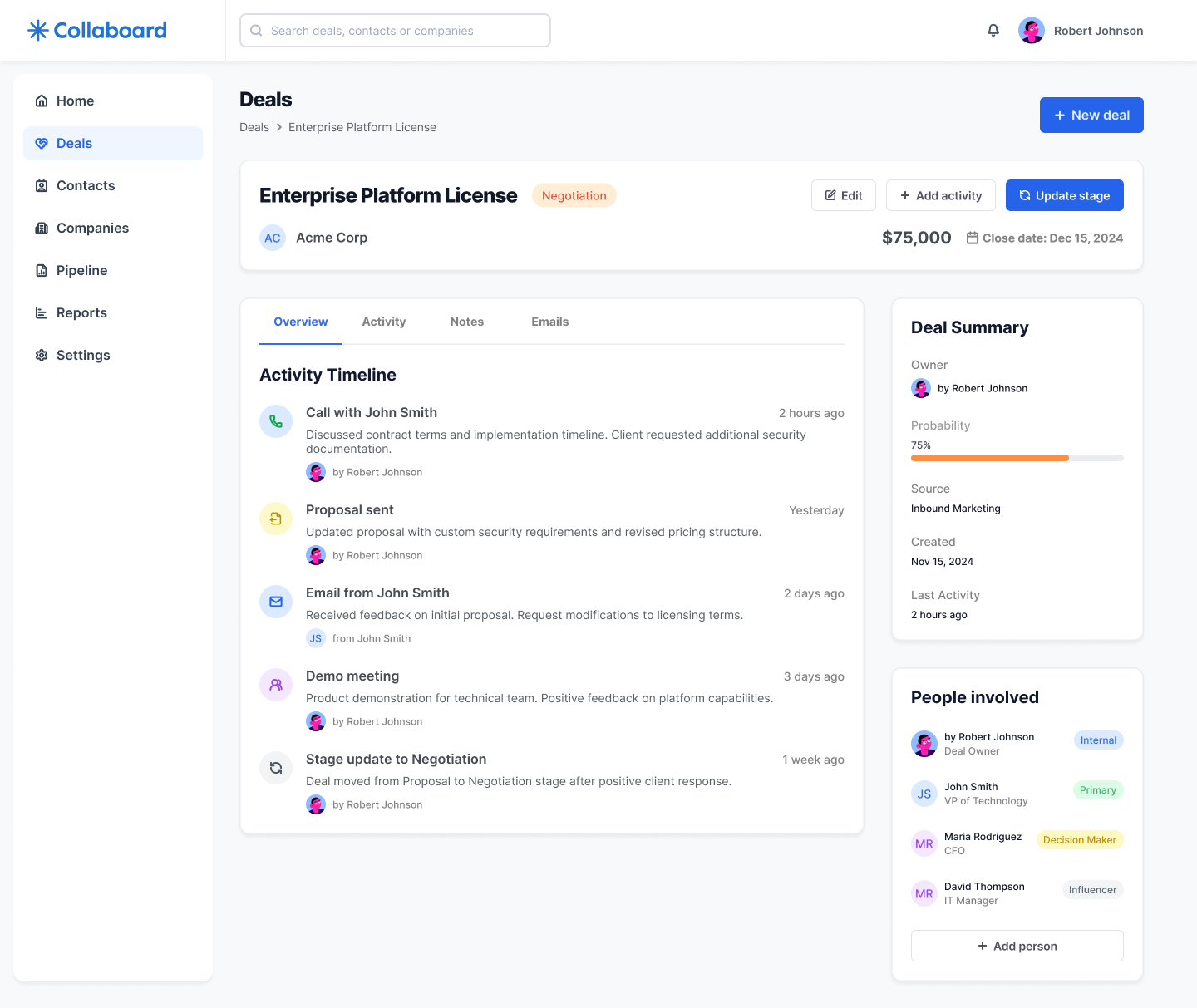Switch to the Emails tab
This screenshot has width=1197, height=1008.
549,322
